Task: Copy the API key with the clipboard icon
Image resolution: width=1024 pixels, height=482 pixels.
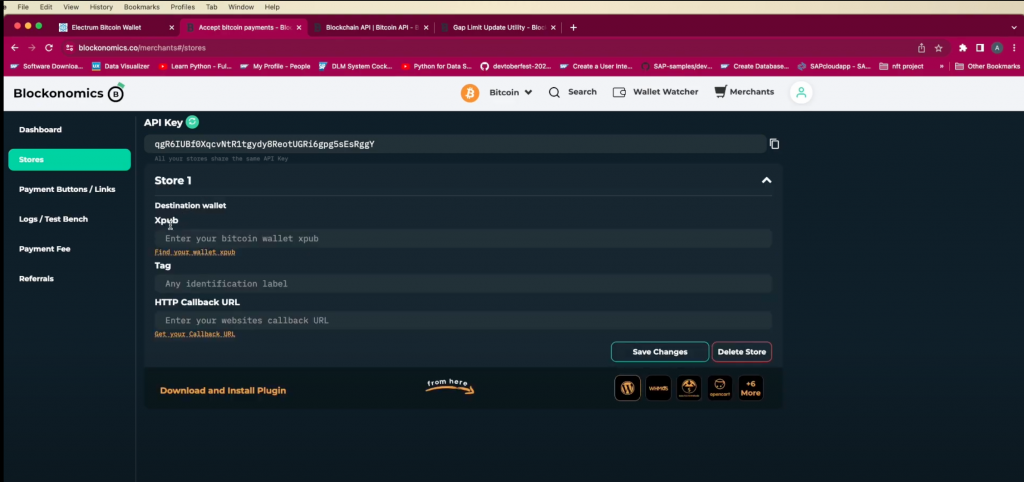Action: point(775,144)
